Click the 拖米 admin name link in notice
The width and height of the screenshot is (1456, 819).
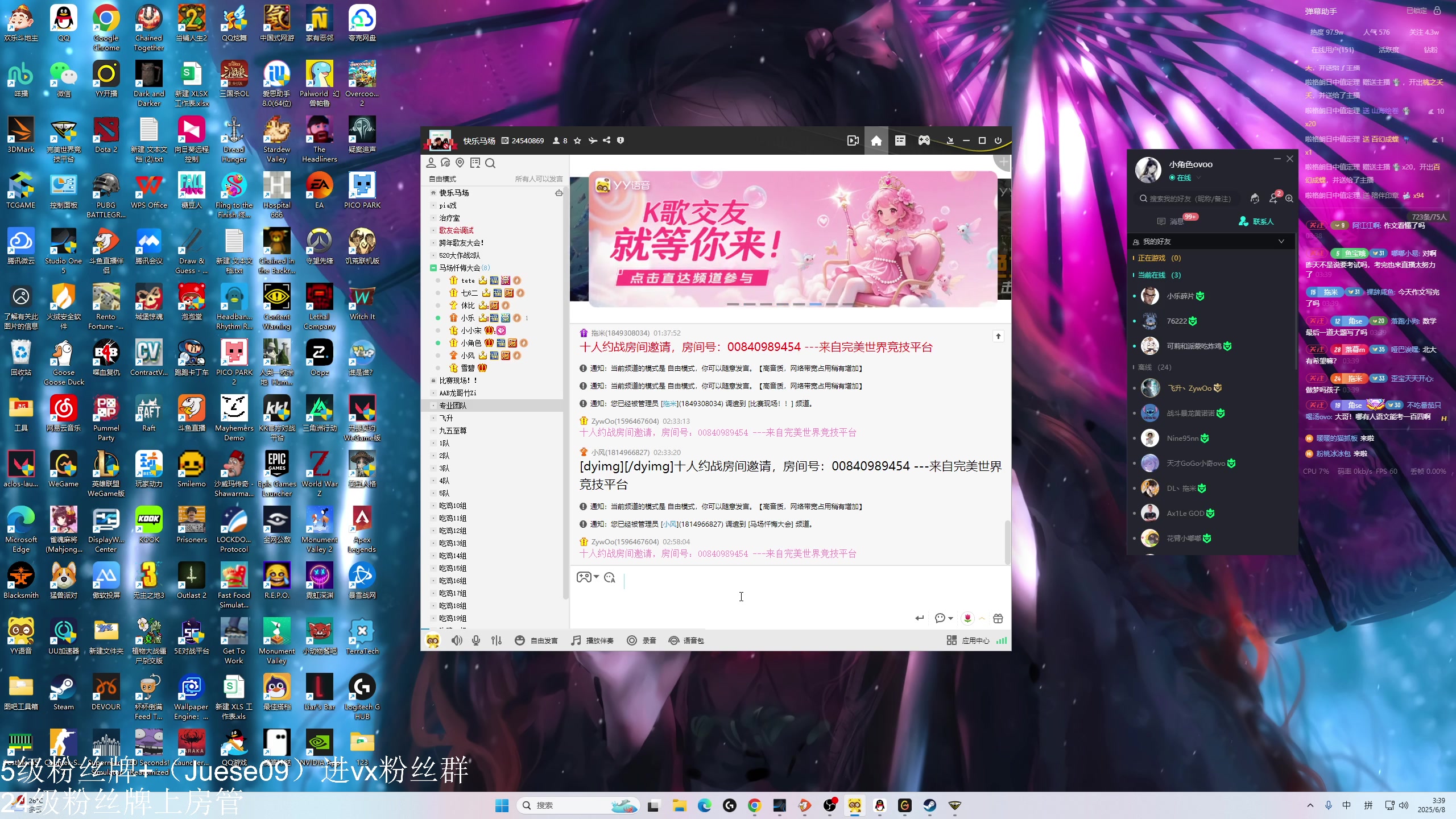tap(669, 404)
